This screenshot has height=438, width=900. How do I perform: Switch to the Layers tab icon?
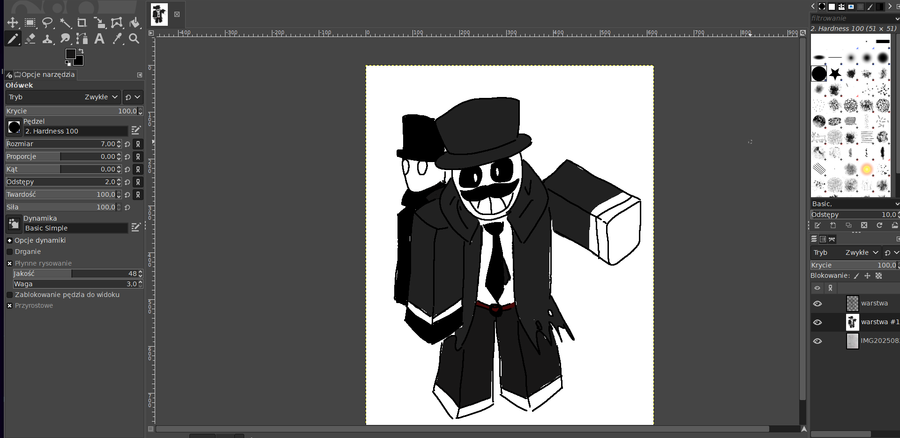pos(814,239)
